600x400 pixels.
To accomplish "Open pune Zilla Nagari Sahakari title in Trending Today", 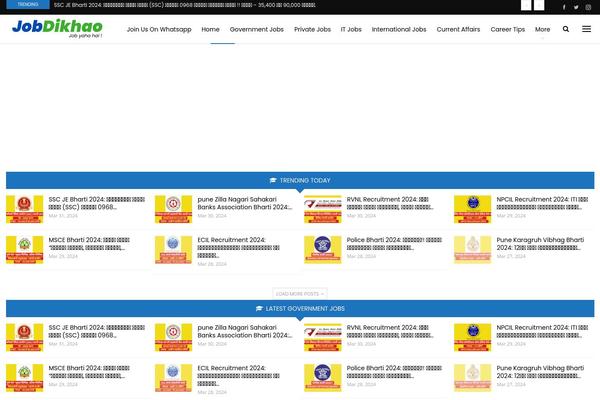I will (245, 203).
